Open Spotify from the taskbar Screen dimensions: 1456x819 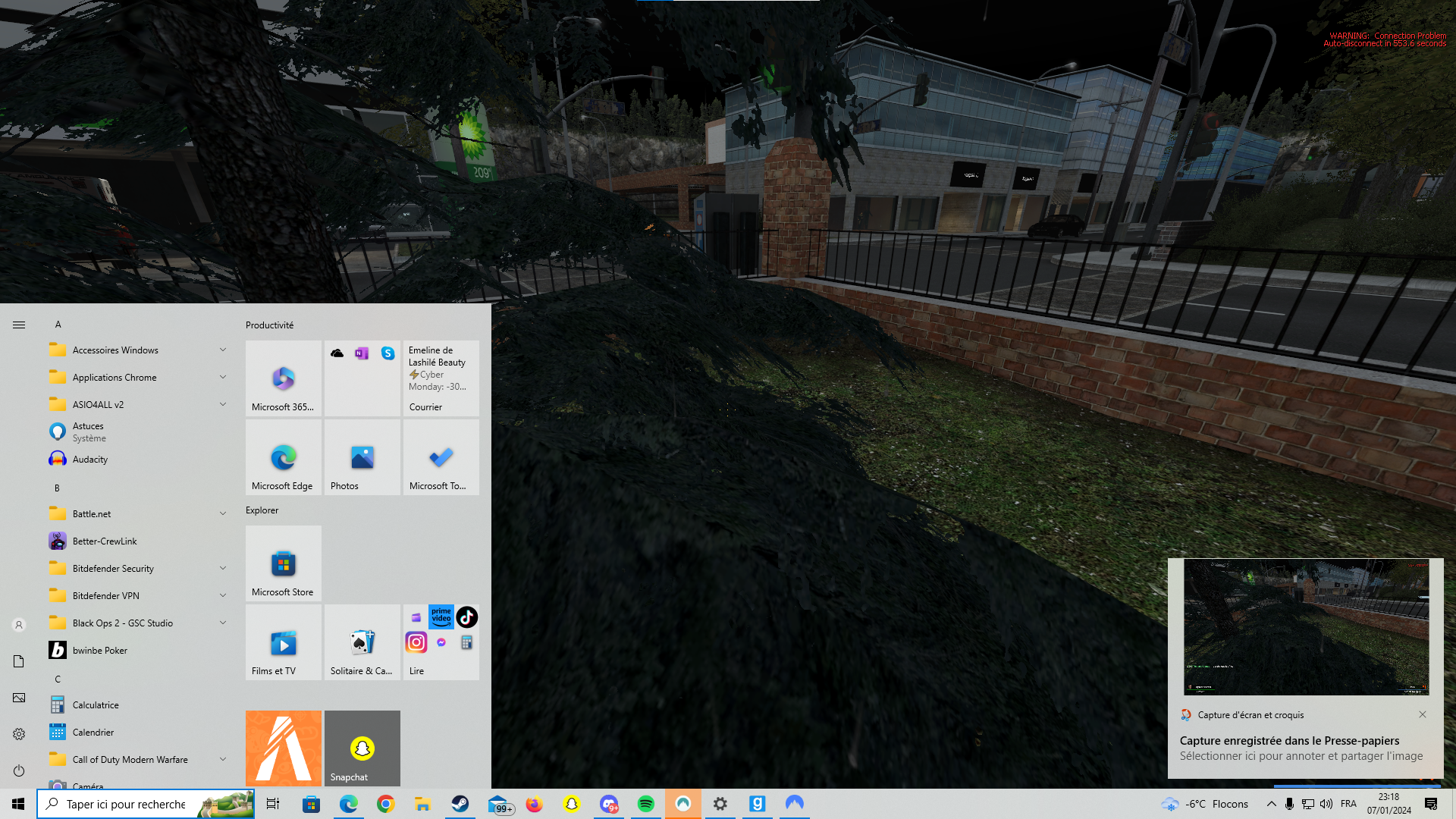pos(646,804)
